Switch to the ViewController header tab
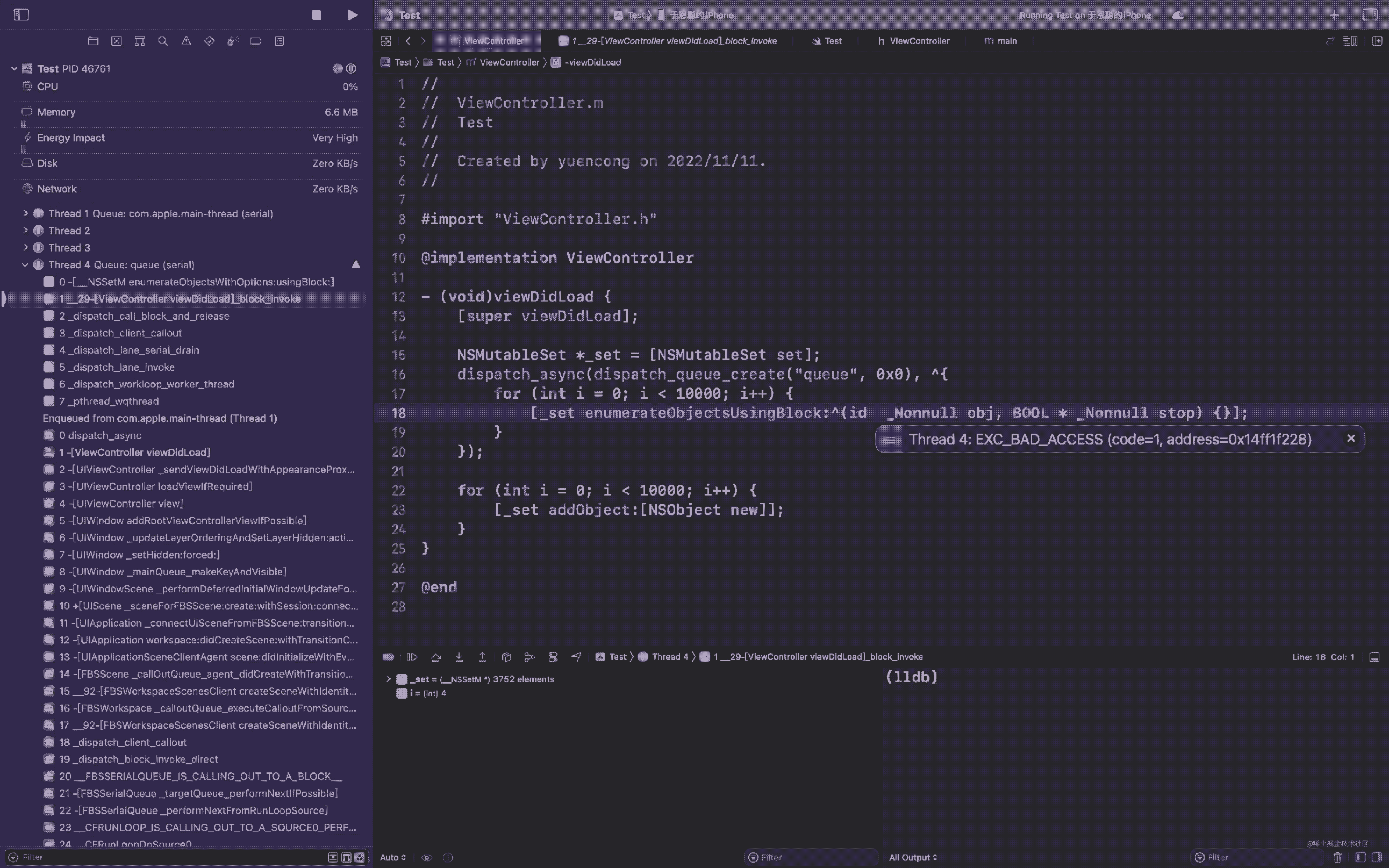 click(914, 41)
